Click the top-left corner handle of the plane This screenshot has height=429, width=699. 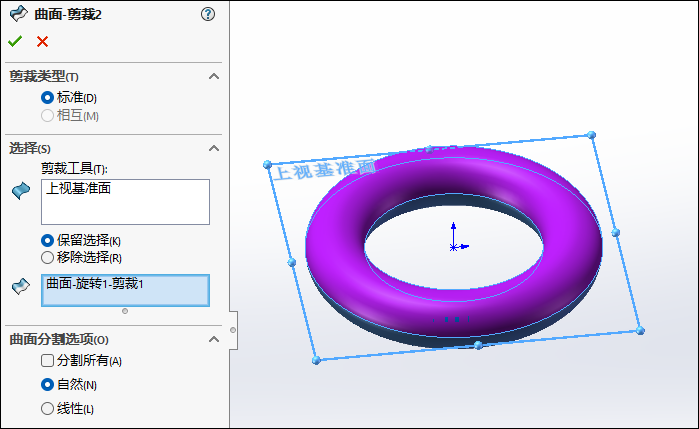[267, 165]
